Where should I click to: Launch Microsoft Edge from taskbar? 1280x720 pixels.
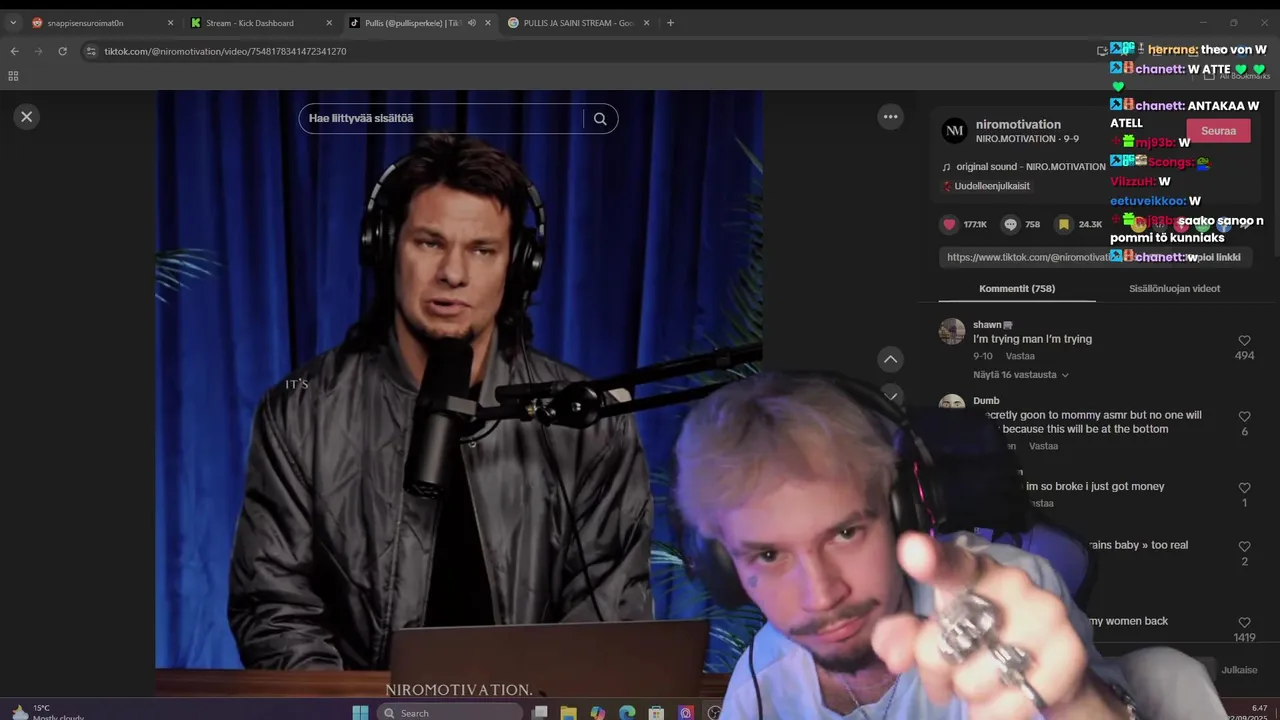point(627,712)
